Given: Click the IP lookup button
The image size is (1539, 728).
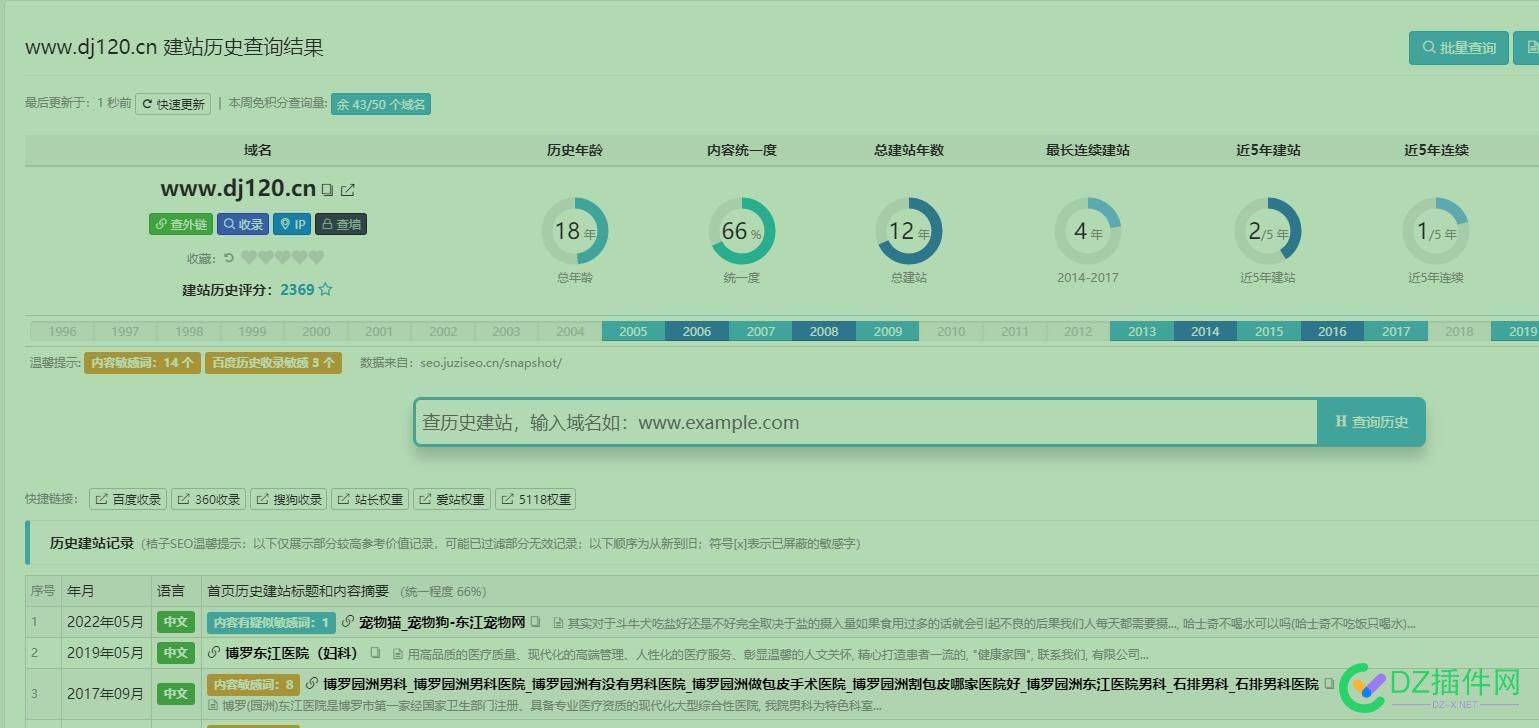Looking at the screenshot, I should pyautogui.click(x=292, y=224).
